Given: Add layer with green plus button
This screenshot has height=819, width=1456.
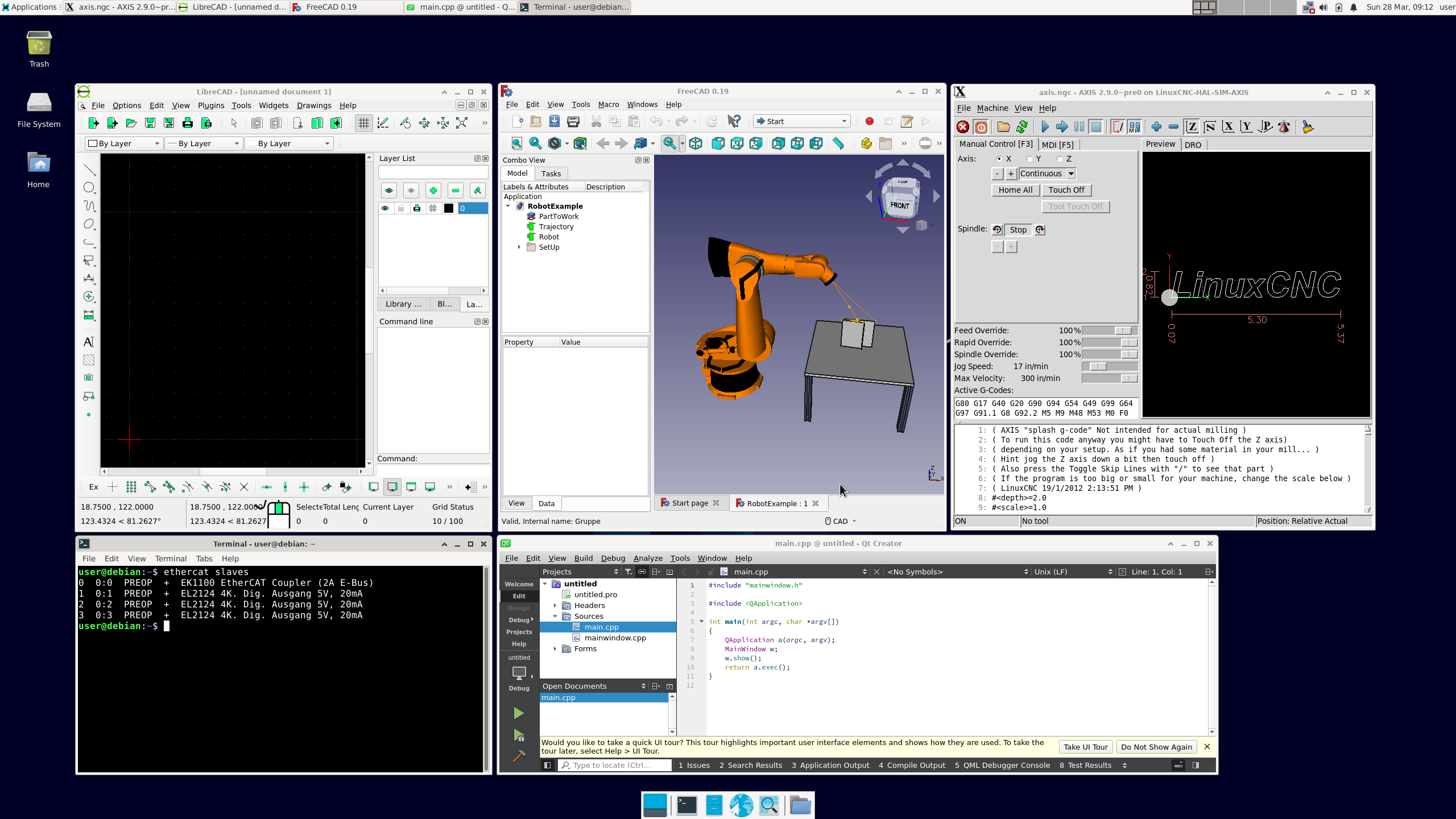Looking at the screenshot, I should click(x=433, y=191).
